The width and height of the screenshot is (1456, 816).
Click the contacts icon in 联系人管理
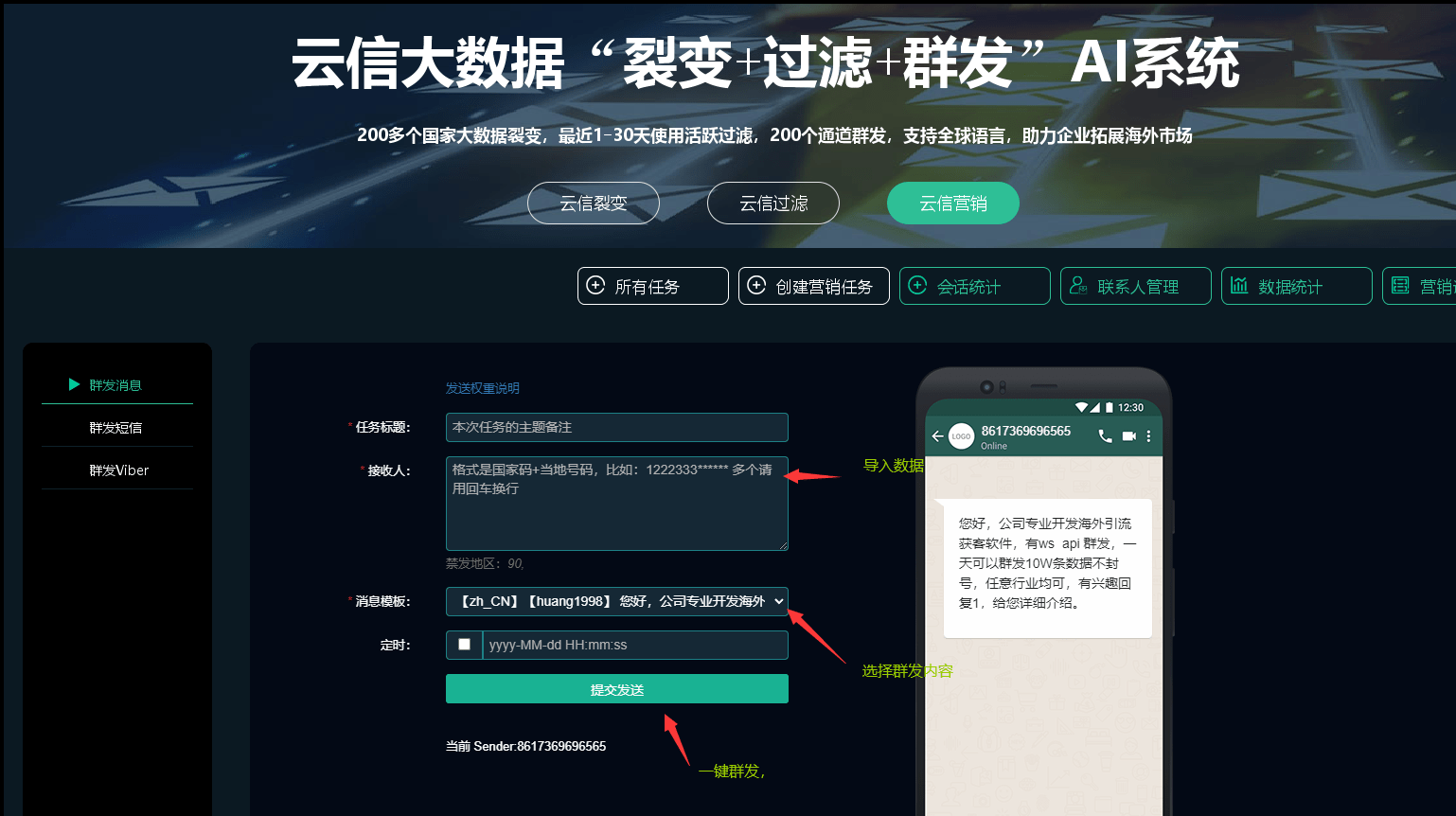(1078, 285)
